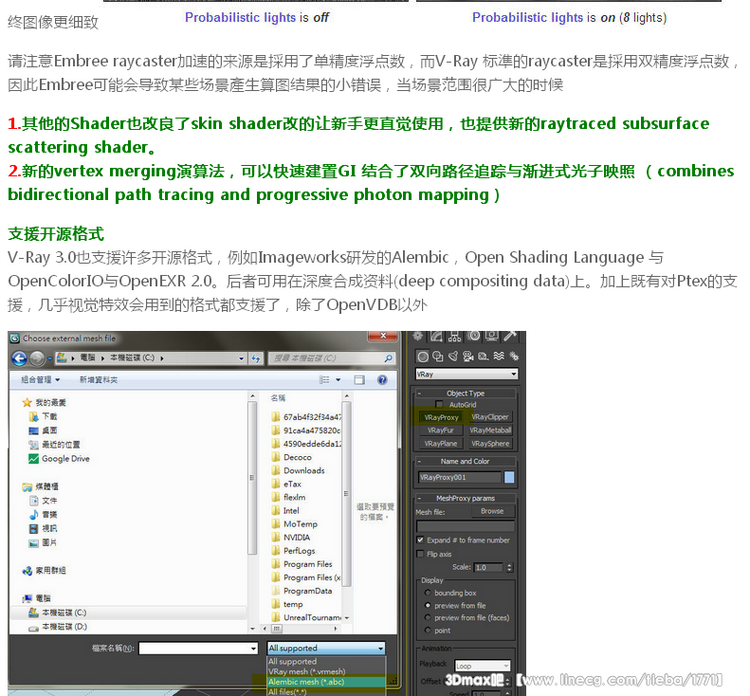Open the file dialog help icon
The height and width of the screenshot is (696, 750).
click(382, 380)
